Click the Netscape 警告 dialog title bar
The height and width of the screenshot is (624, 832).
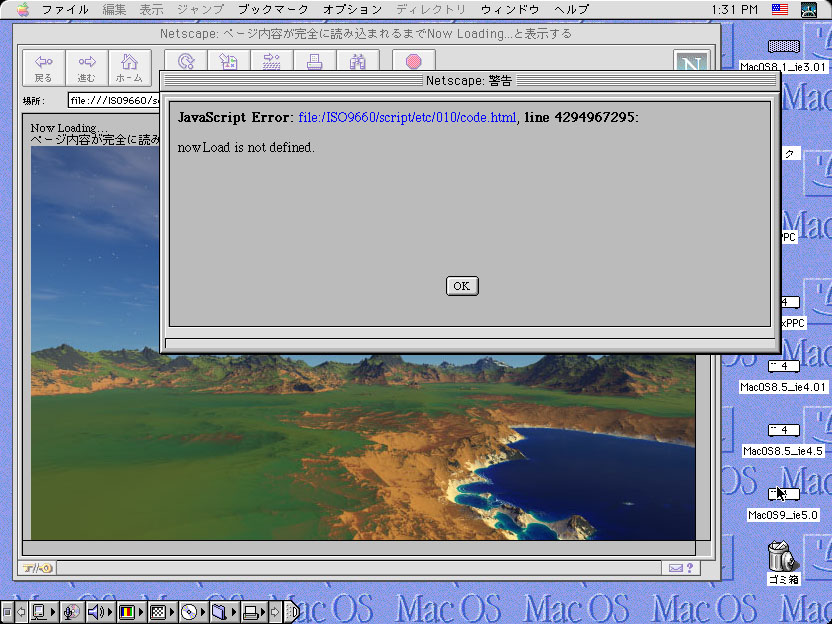click(470, 80)
